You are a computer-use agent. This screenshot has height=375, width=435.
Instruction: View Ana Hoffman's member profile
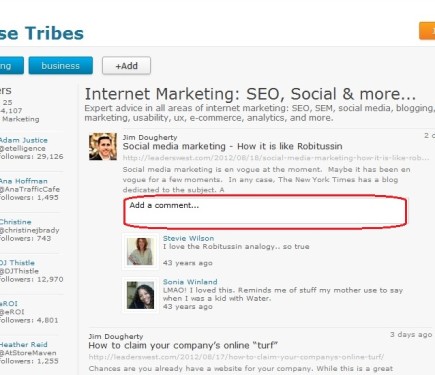[24, 181]
